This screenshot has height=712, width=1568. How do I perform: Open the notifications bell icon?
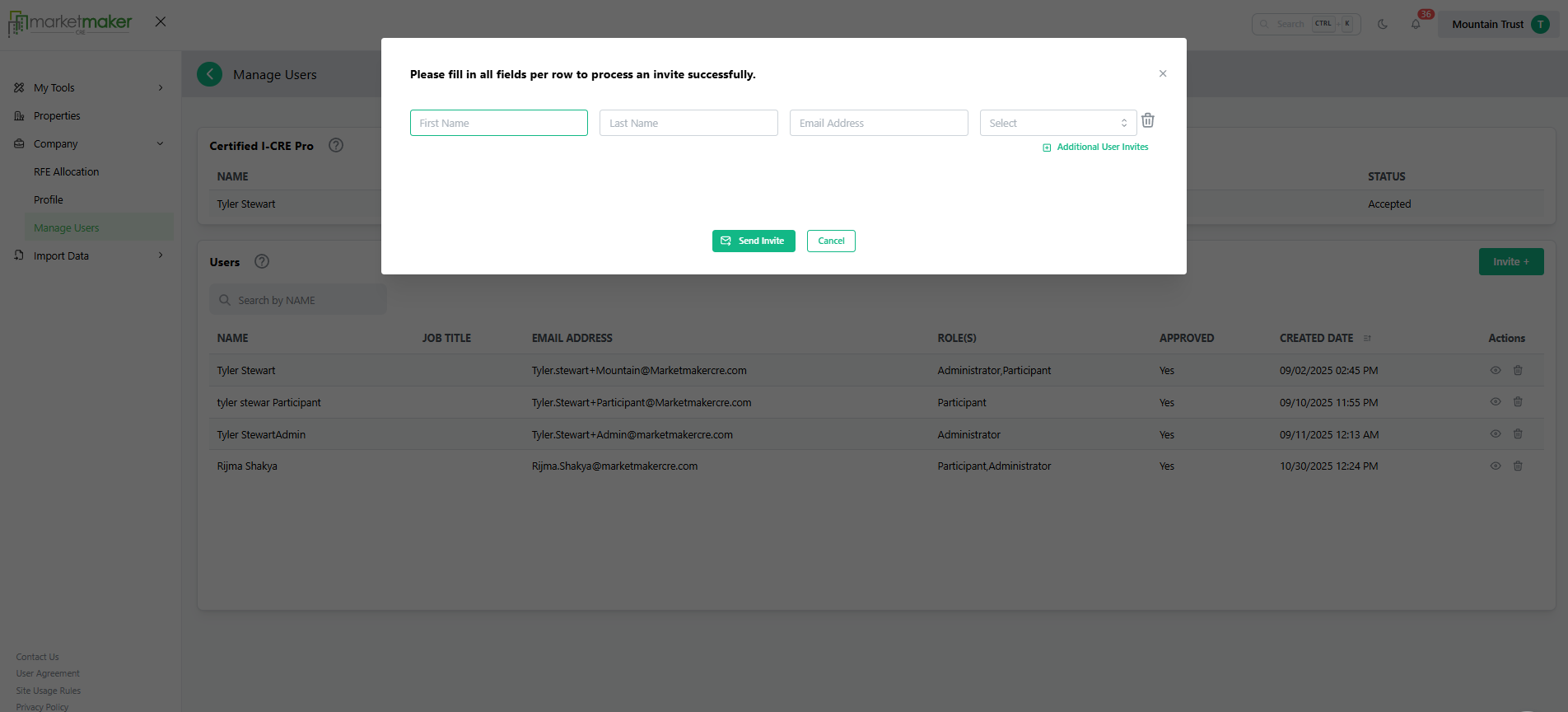click(1416, 25)
